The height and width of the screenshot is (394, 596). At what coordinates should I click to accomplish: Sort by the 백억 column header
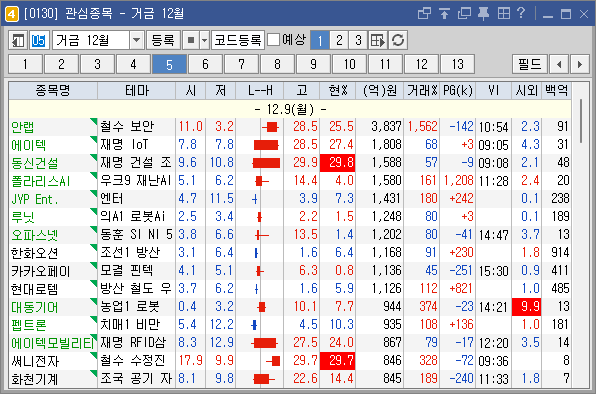point(556,90)
